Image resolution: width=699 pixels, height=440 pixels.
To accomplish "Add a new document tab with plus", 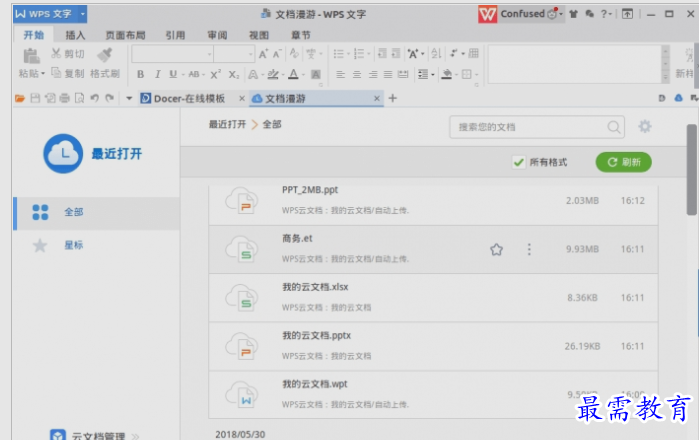I will 393,98.
